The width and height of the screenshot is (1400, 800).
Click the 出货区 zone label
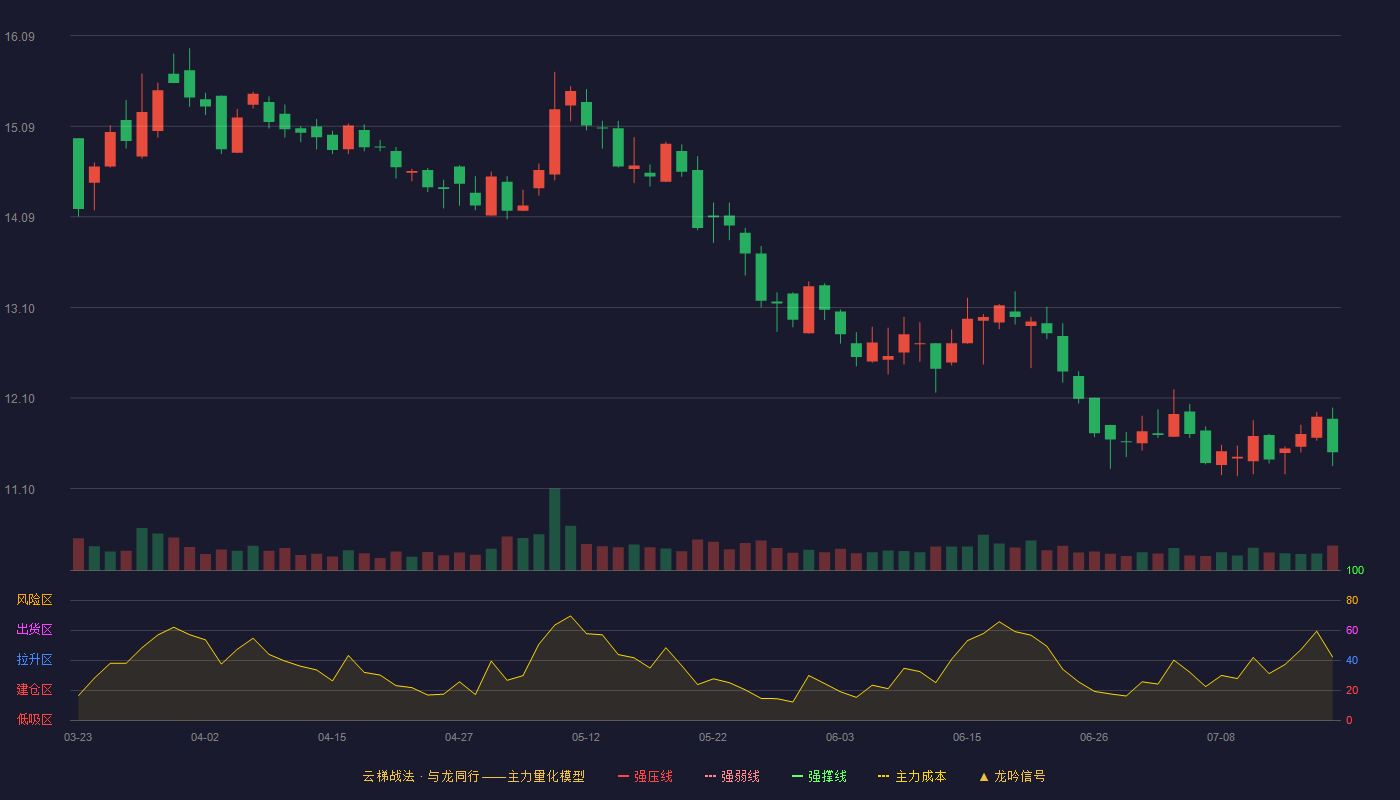[34, 630]
